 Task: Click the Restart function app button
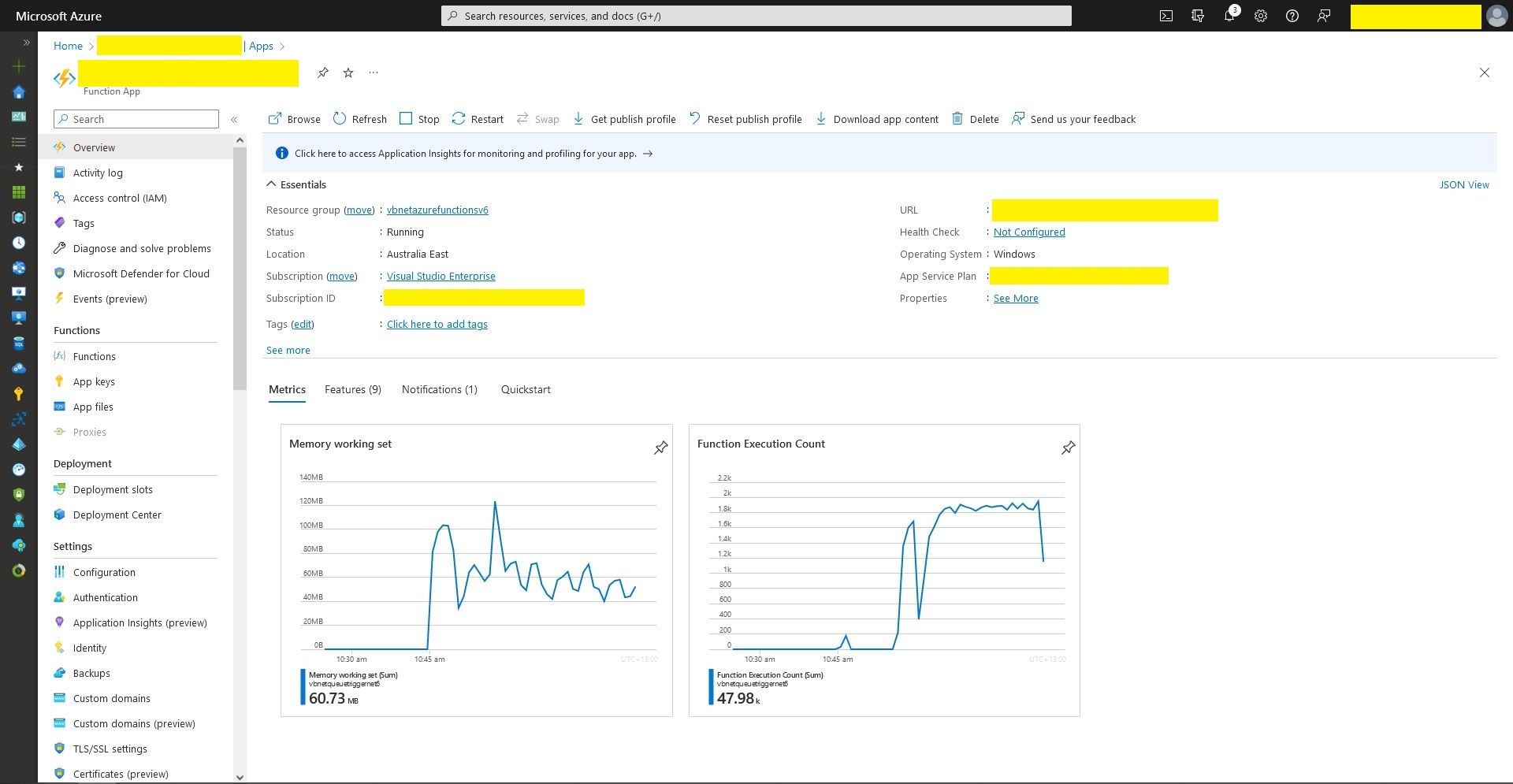point(478,119)
